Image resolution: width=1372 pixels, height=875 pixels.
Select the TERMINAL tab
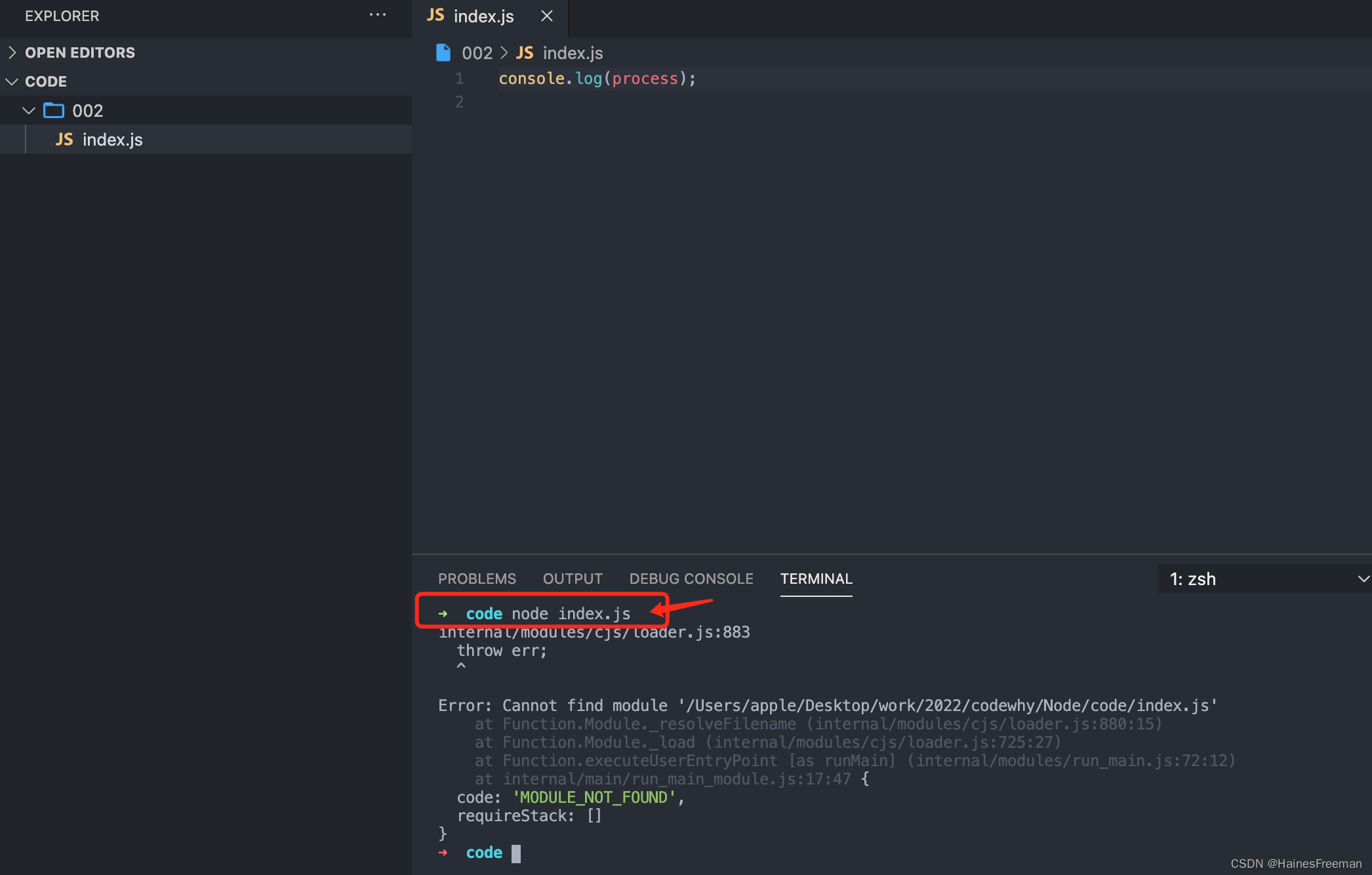pos(816,579)
